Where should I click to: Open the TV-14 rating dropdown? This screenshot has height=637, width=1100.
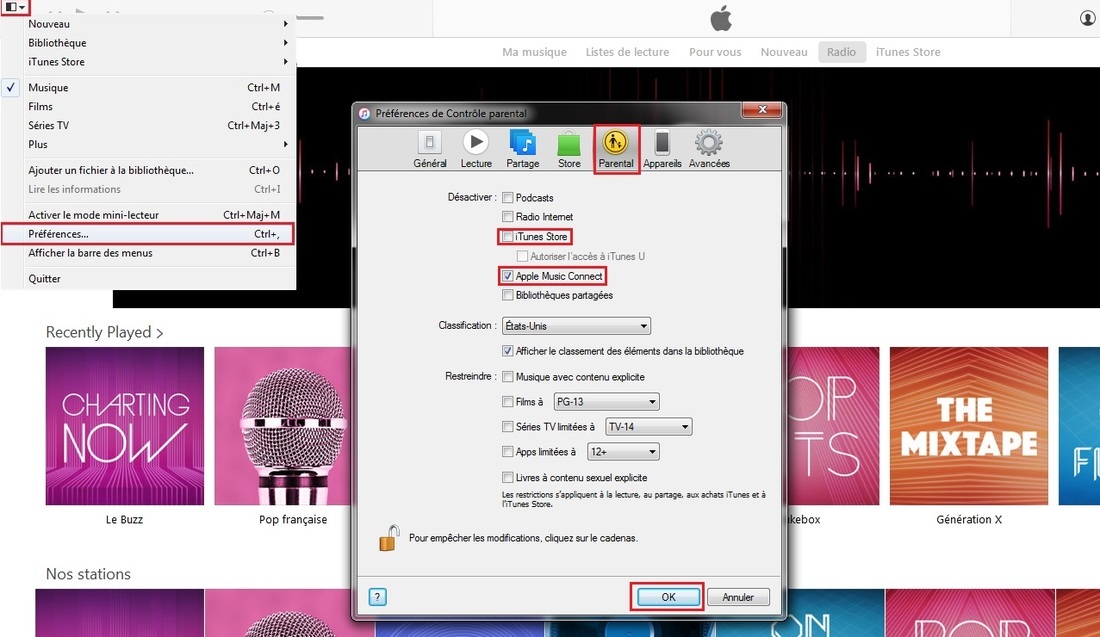649,427
